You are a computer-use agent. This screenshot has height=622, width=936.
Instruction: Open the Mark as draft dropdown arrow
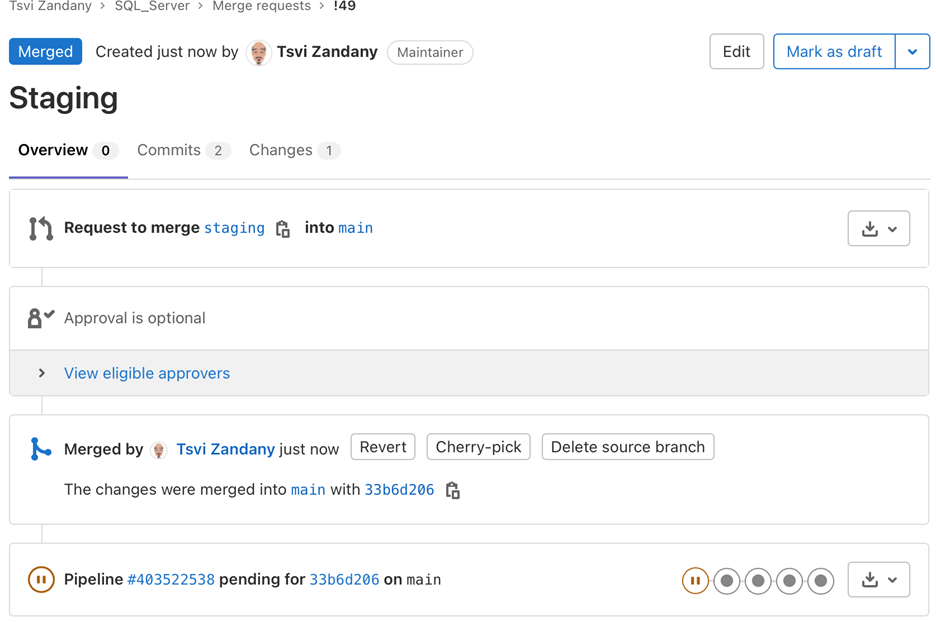point(912,52)
